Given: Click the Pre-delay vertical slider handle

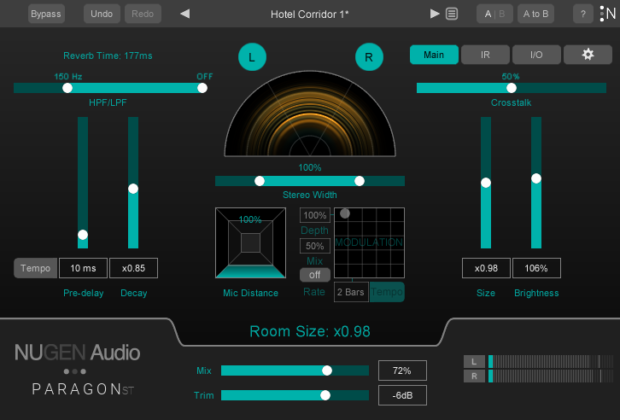Looking at the screenshot, I should (x=83, y=235).
